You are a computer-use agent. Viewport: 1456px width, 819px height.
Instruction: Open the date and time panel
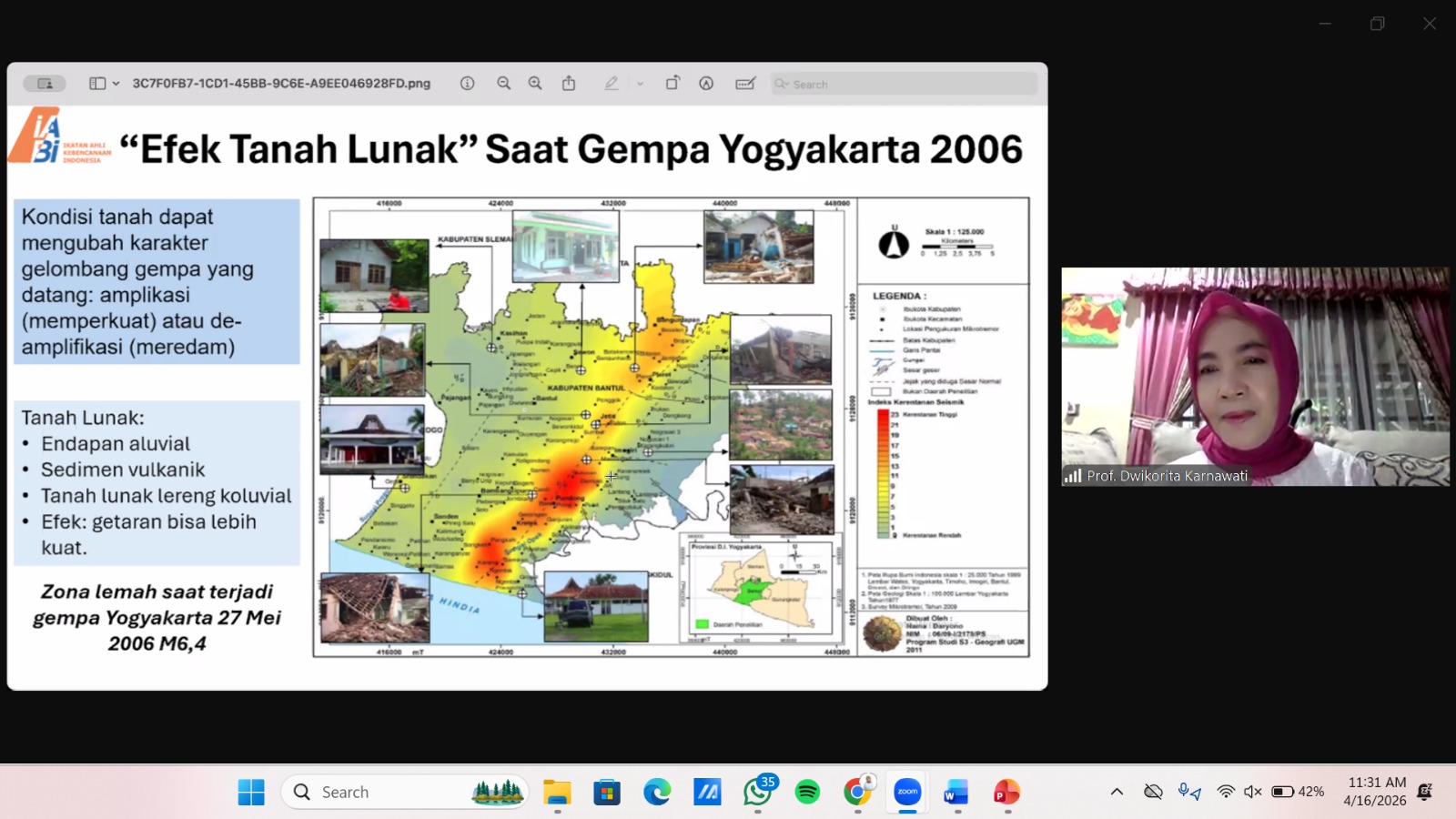1375,792
